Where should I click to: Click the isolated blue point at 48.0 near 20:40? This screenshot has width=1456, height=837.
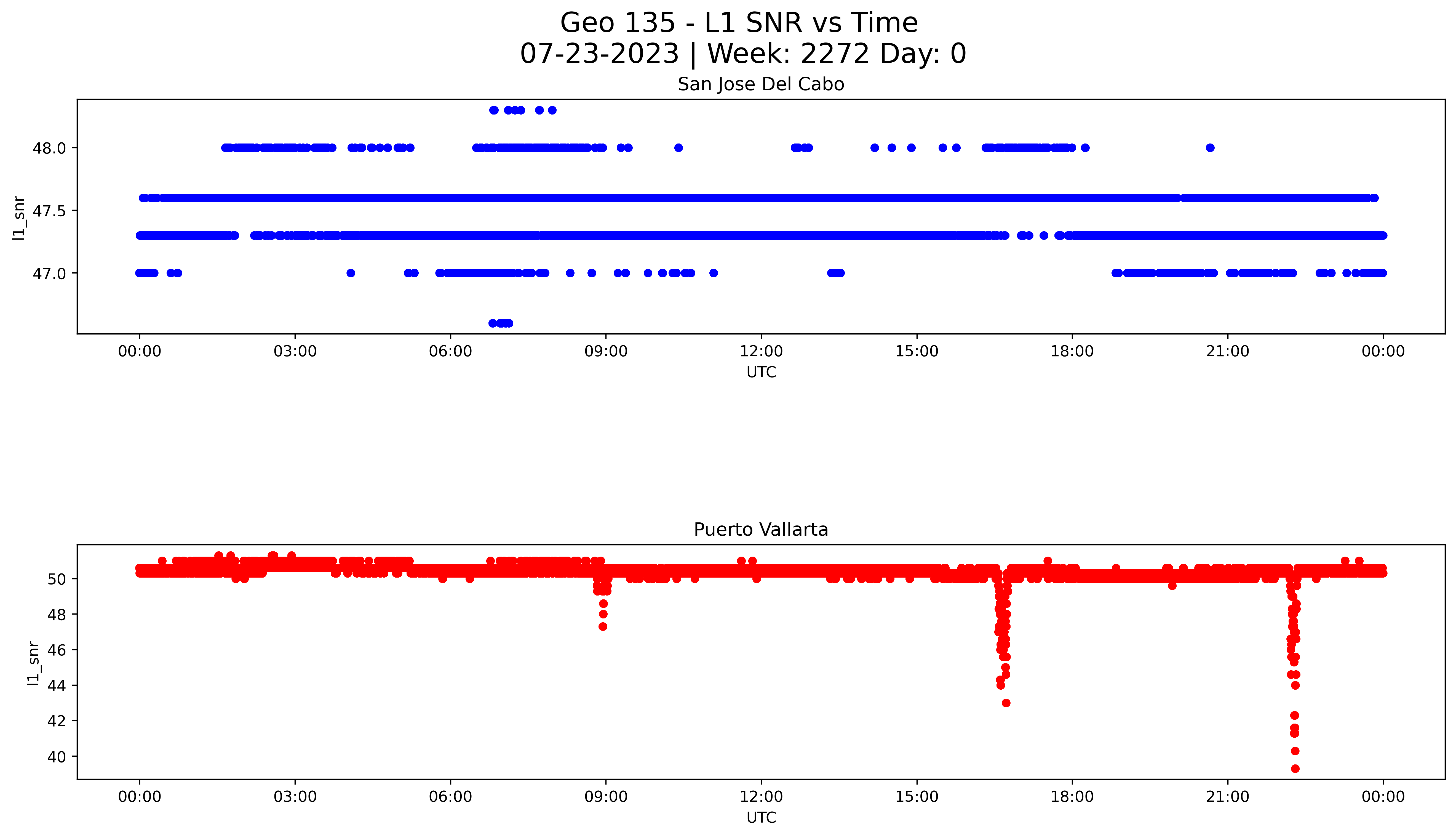coord(1210,148)
